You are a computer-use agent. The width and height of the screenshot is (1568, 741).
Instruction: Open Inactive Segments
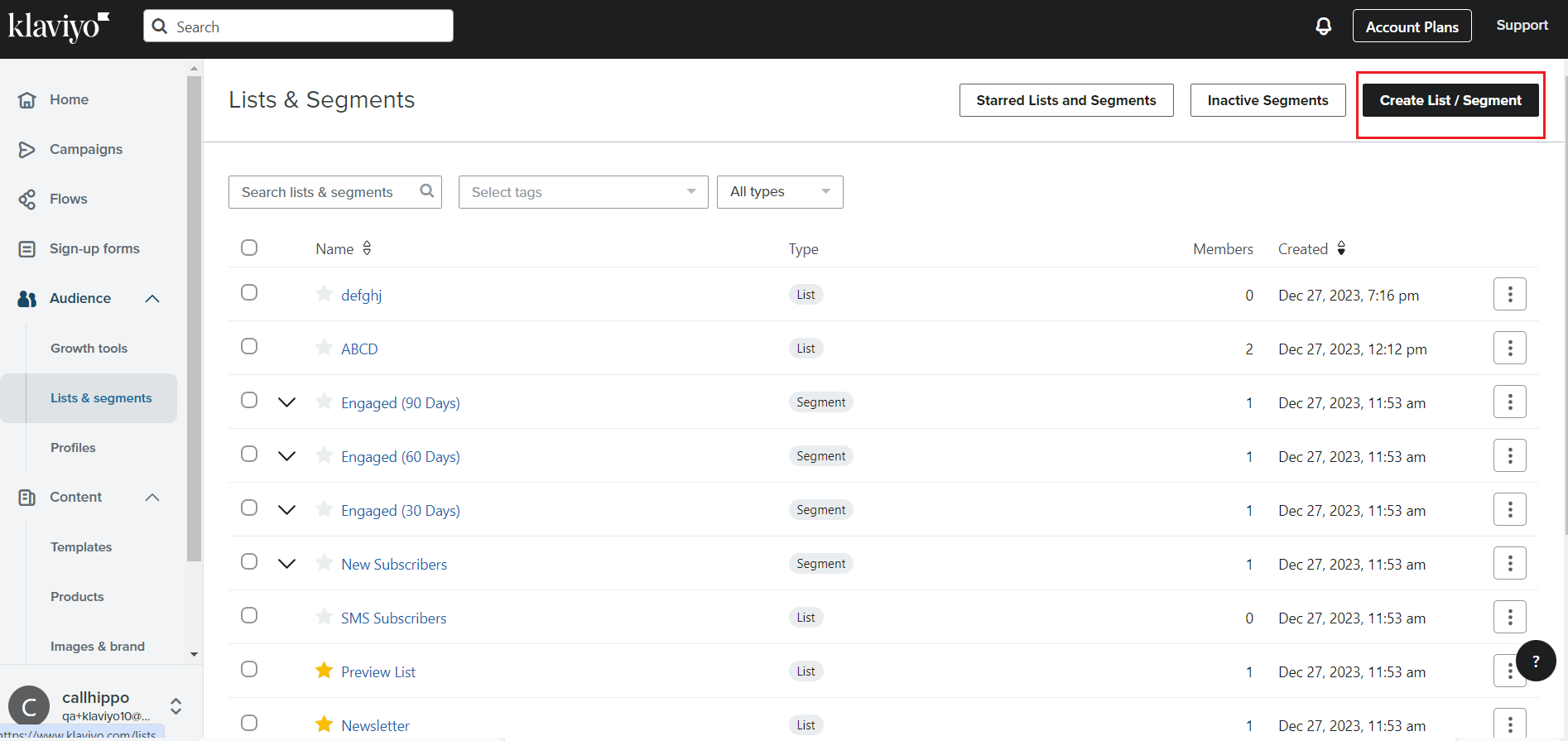[1268, 100]
